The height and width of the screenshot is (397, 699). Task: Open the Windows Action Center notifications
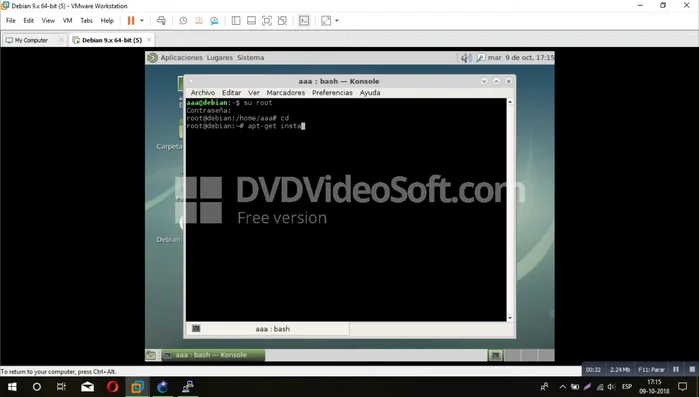(683, 386)
